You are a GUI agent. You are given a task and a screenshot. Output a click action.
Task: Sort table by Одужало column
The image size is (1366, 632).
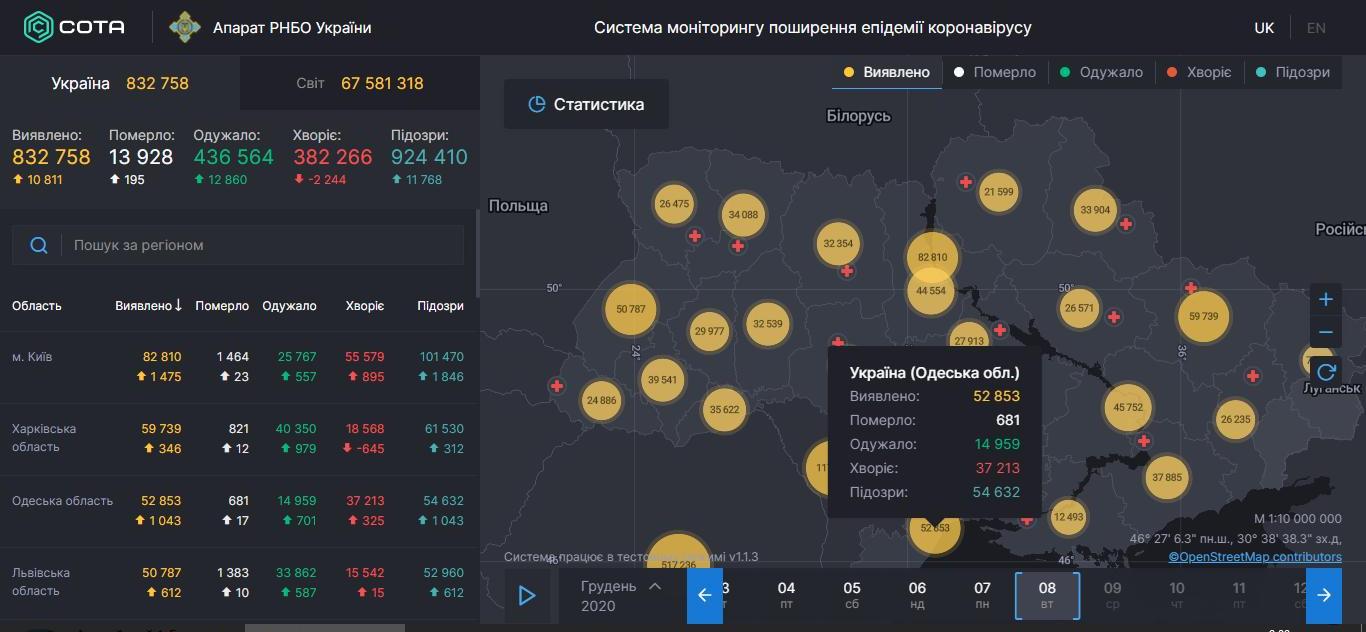pos(289,306)
